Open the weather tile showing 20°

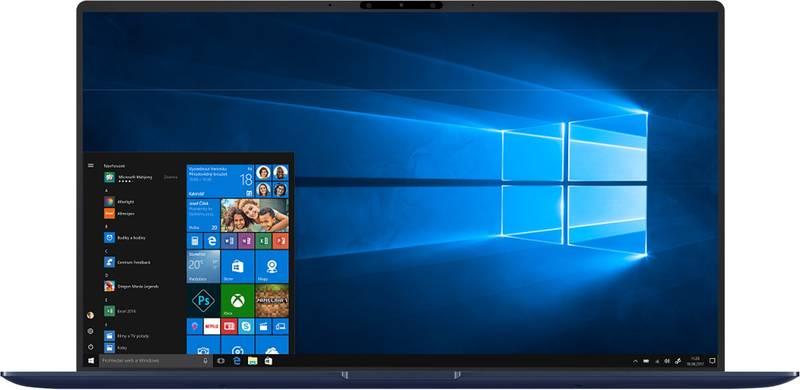point(203,266)
